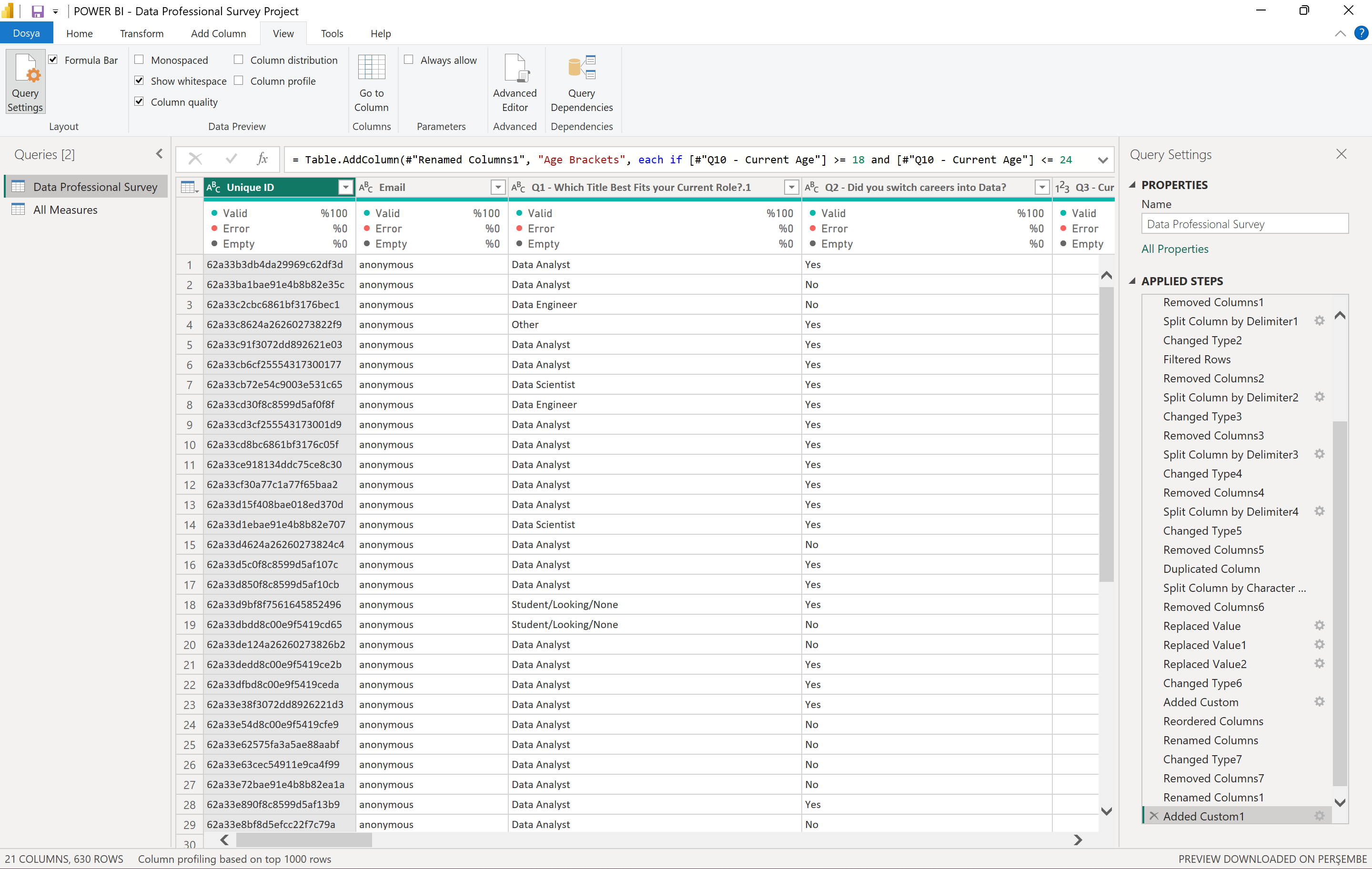Open Q1 Title column filter dropdown
The width and height of the screenshot is (1372, 869).
coord(791,187)
